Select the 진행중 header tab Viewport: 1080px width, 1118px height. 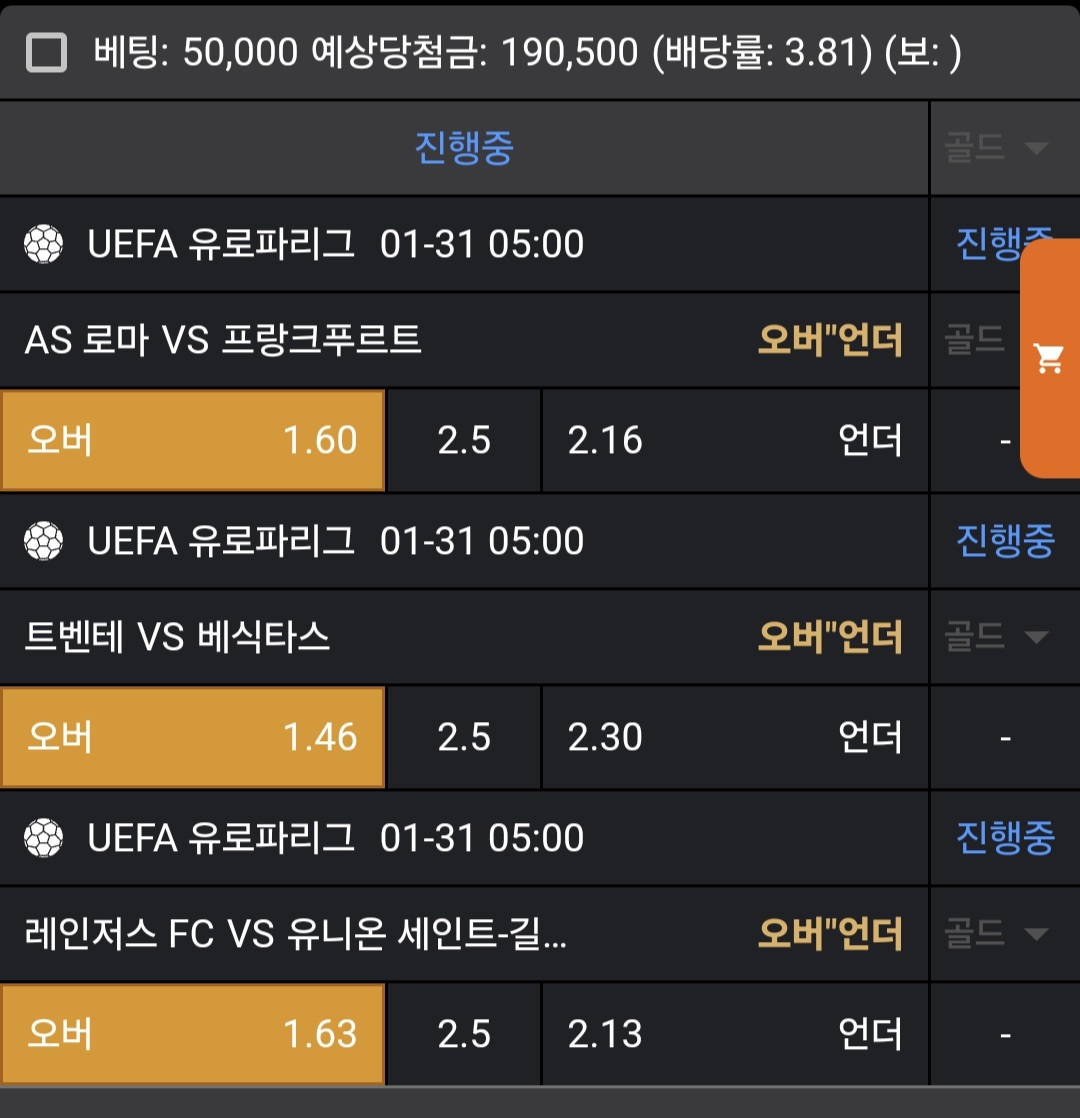pyautogui.click(x=464, y=148)
